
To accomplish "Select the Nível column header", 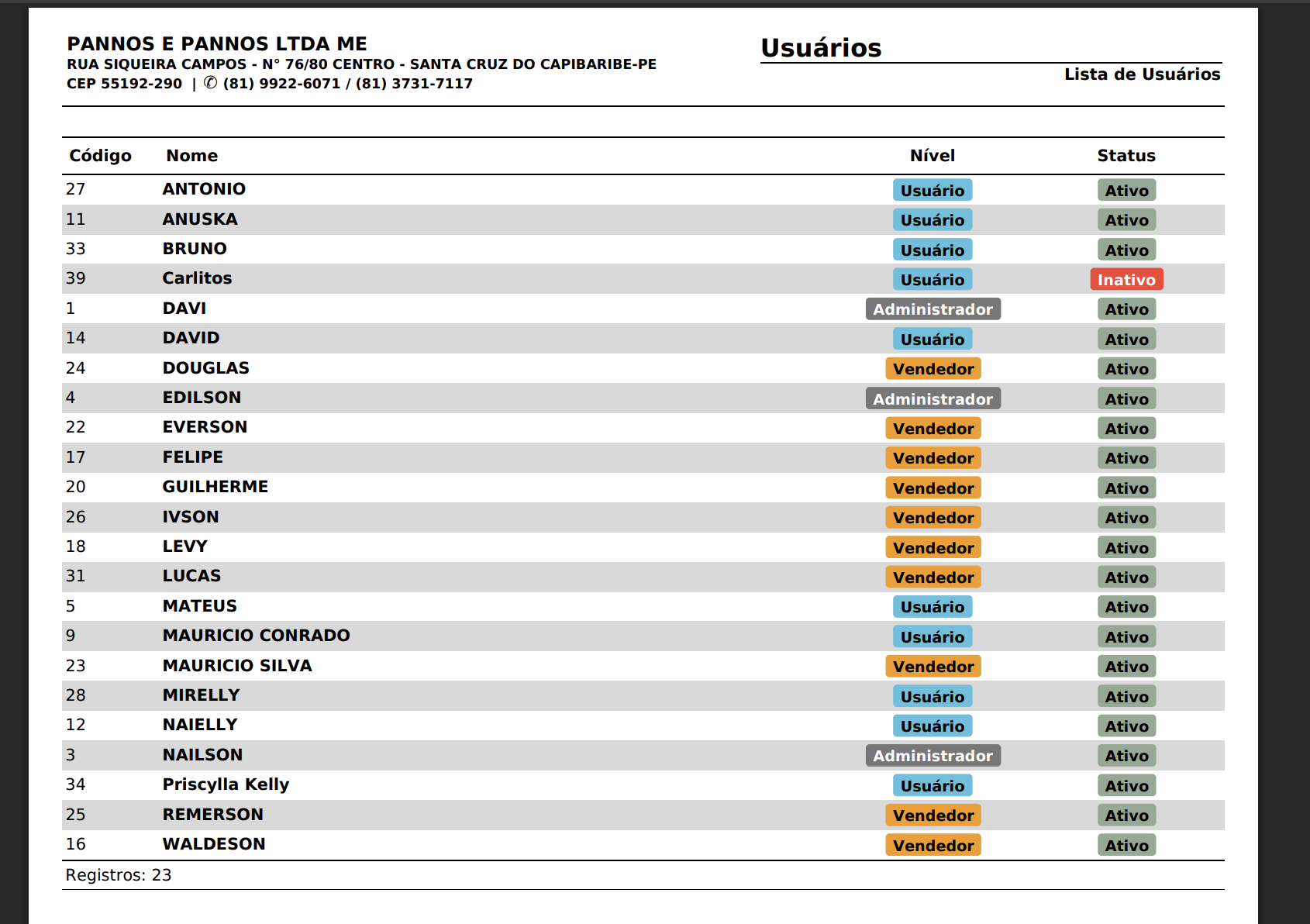I will [x=932, y=156].
